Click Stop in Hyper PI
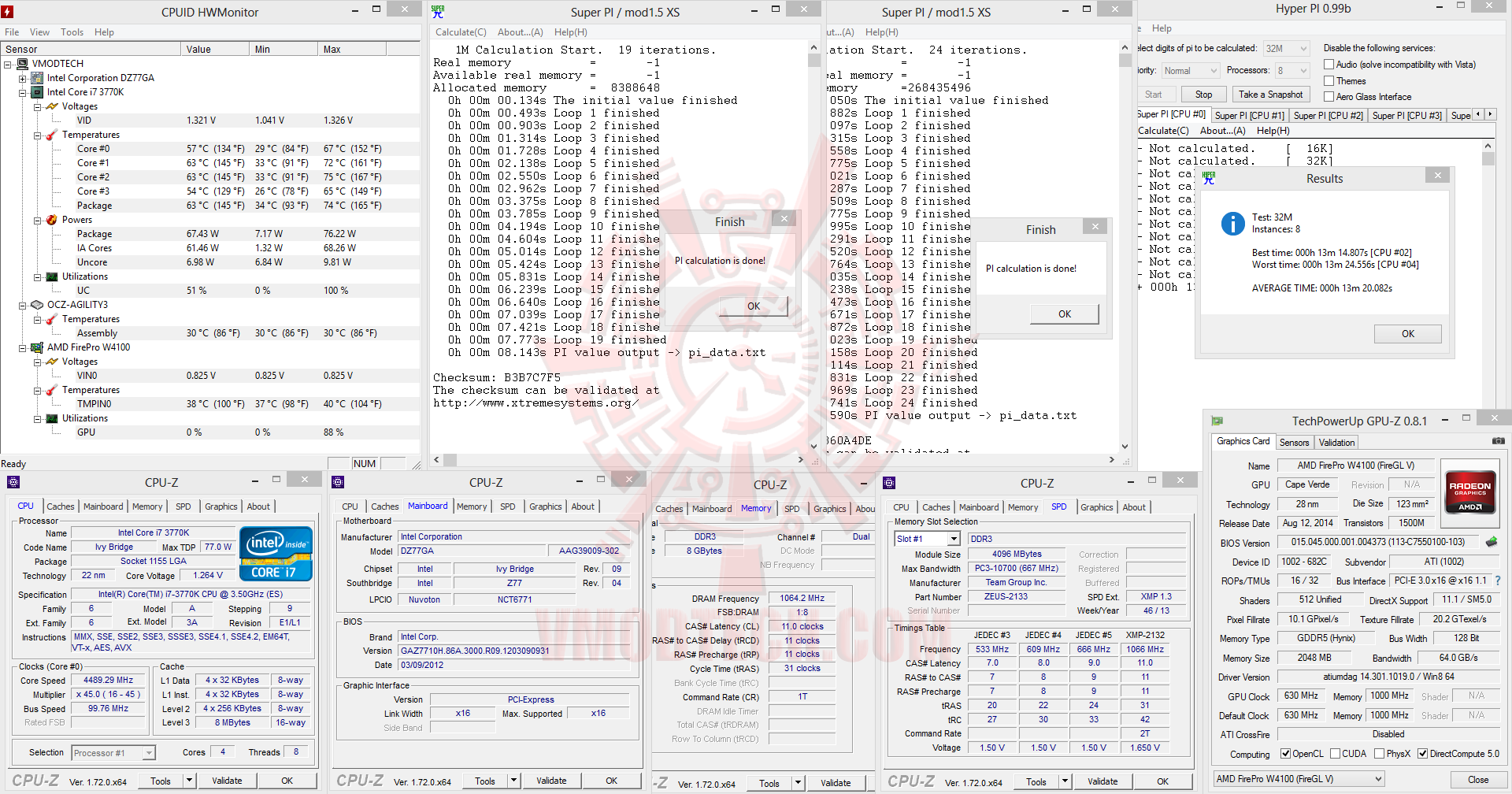This screenshot has width=1512, height=794. 1203,95
